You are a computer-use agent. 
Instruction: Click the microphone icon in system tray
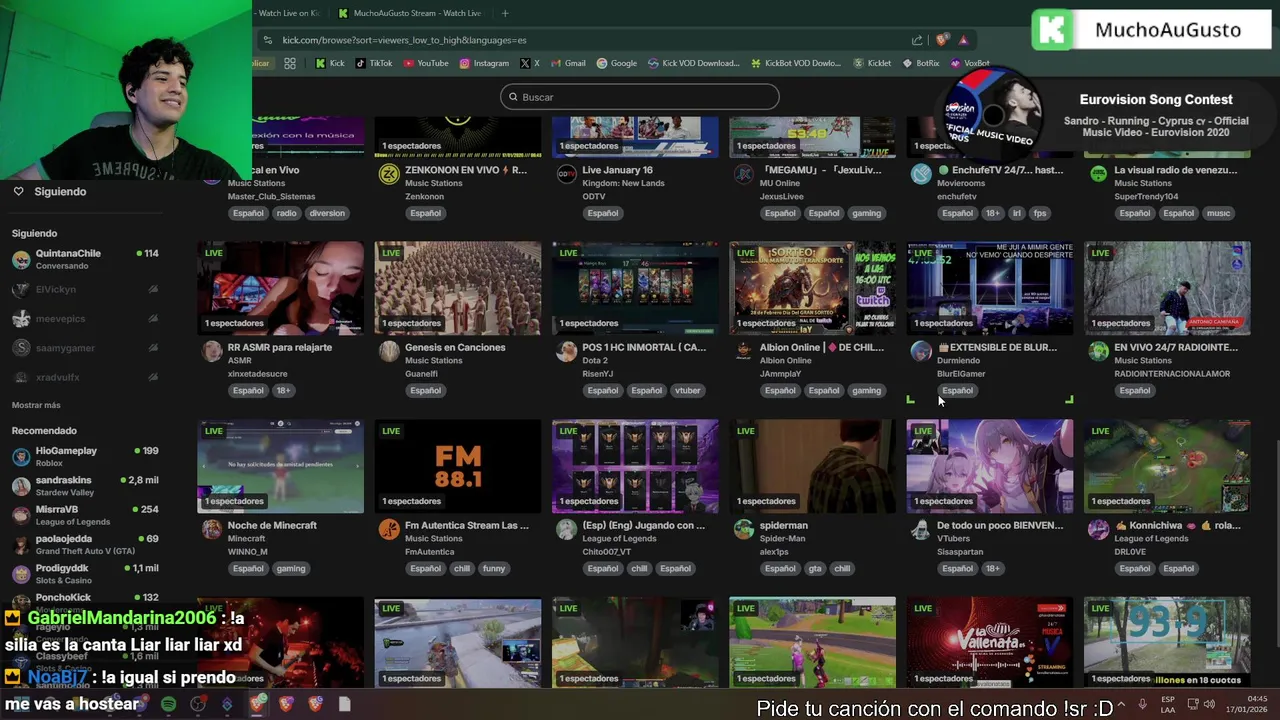pos(1142,704)
